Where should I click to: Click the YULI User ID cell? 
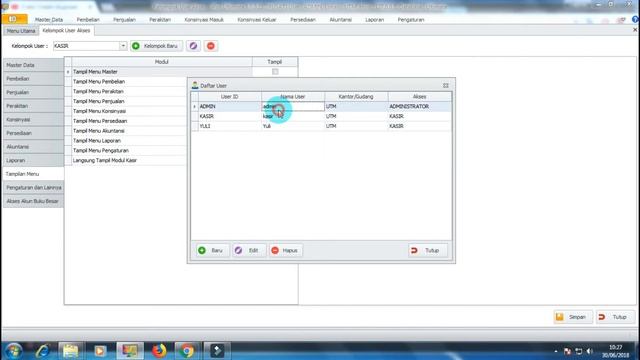tap(230, 126)
